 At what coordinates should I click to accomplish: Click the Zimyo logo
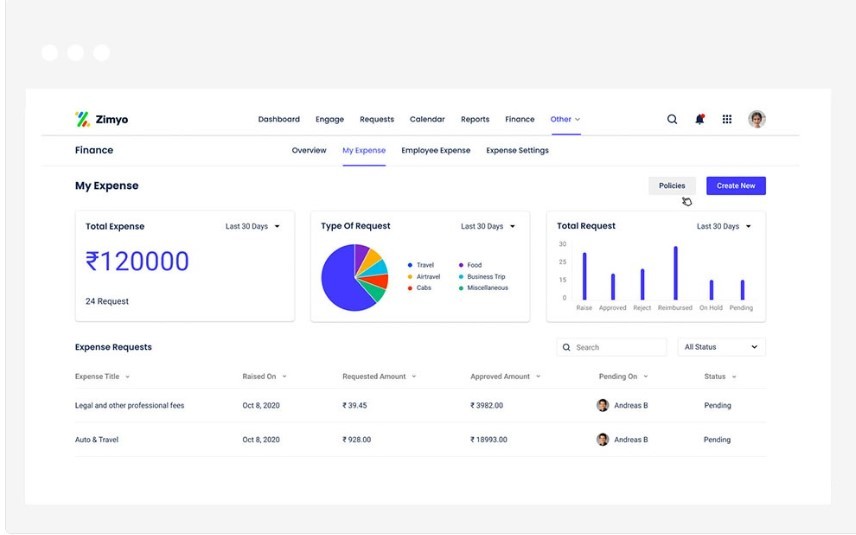point(102,119)
